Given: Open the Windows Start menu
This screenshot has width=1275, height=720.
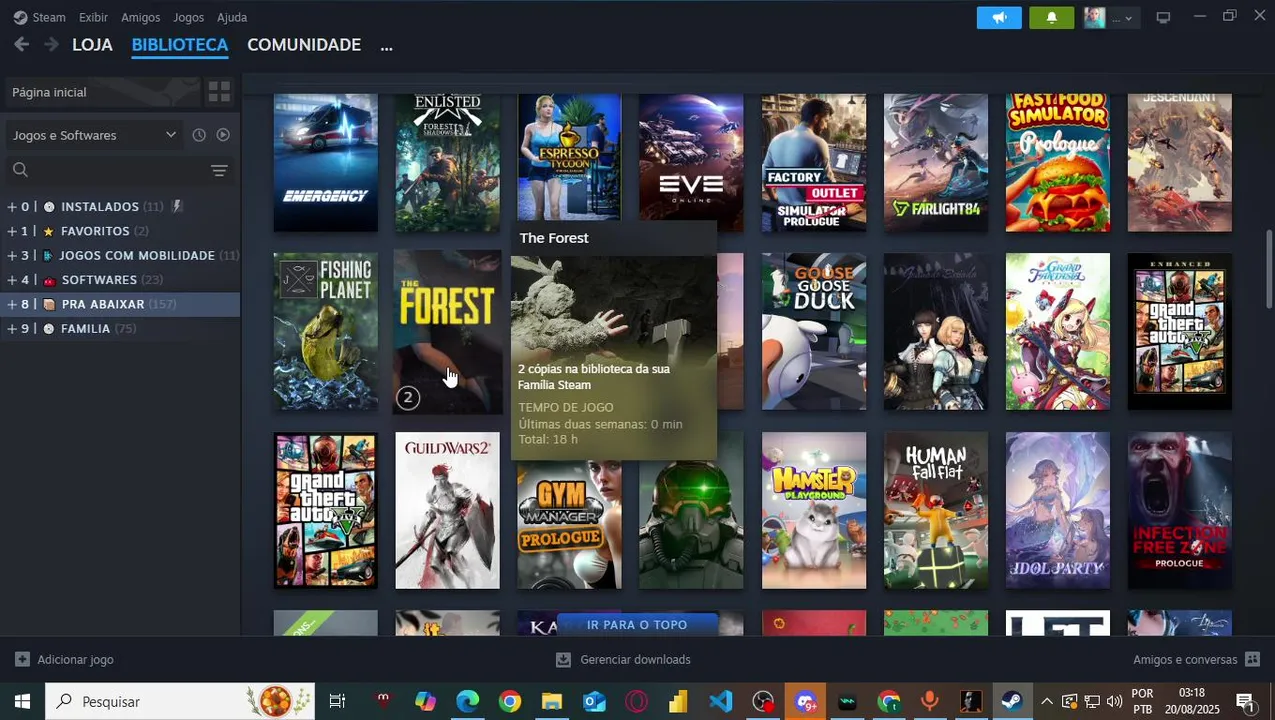Looking at the screenshot, I should 22,701.
